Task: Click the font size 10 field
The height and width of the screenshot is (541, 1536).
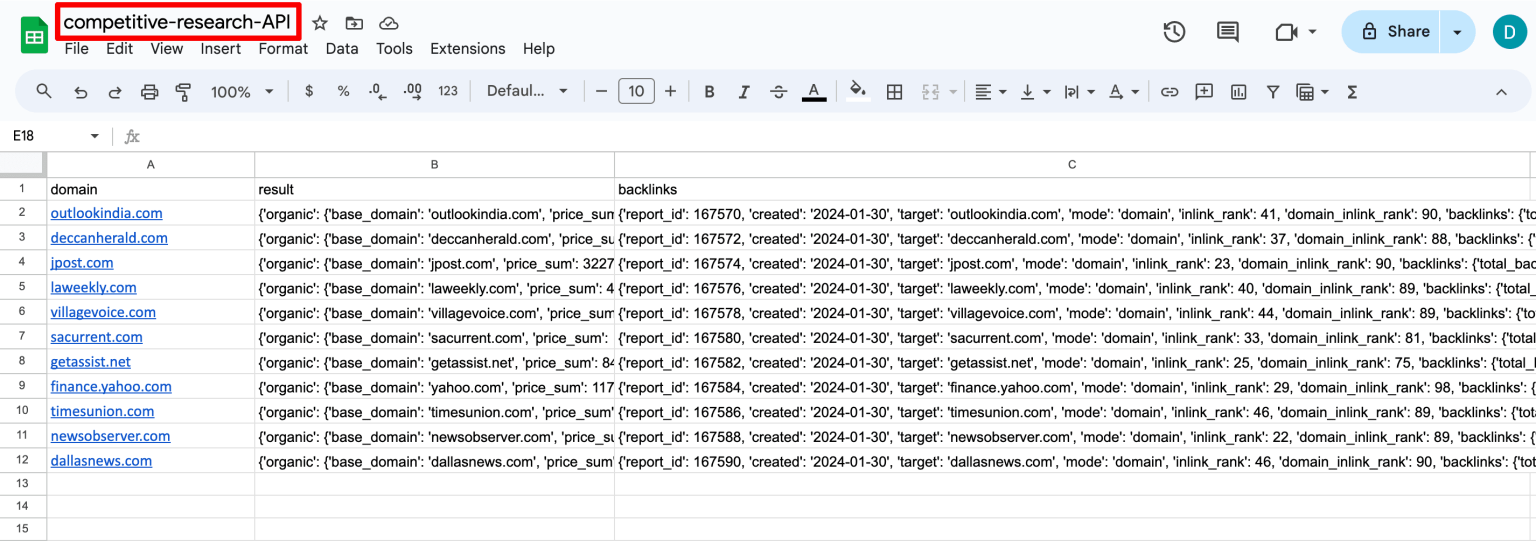Action: click(x=637, y=92)
